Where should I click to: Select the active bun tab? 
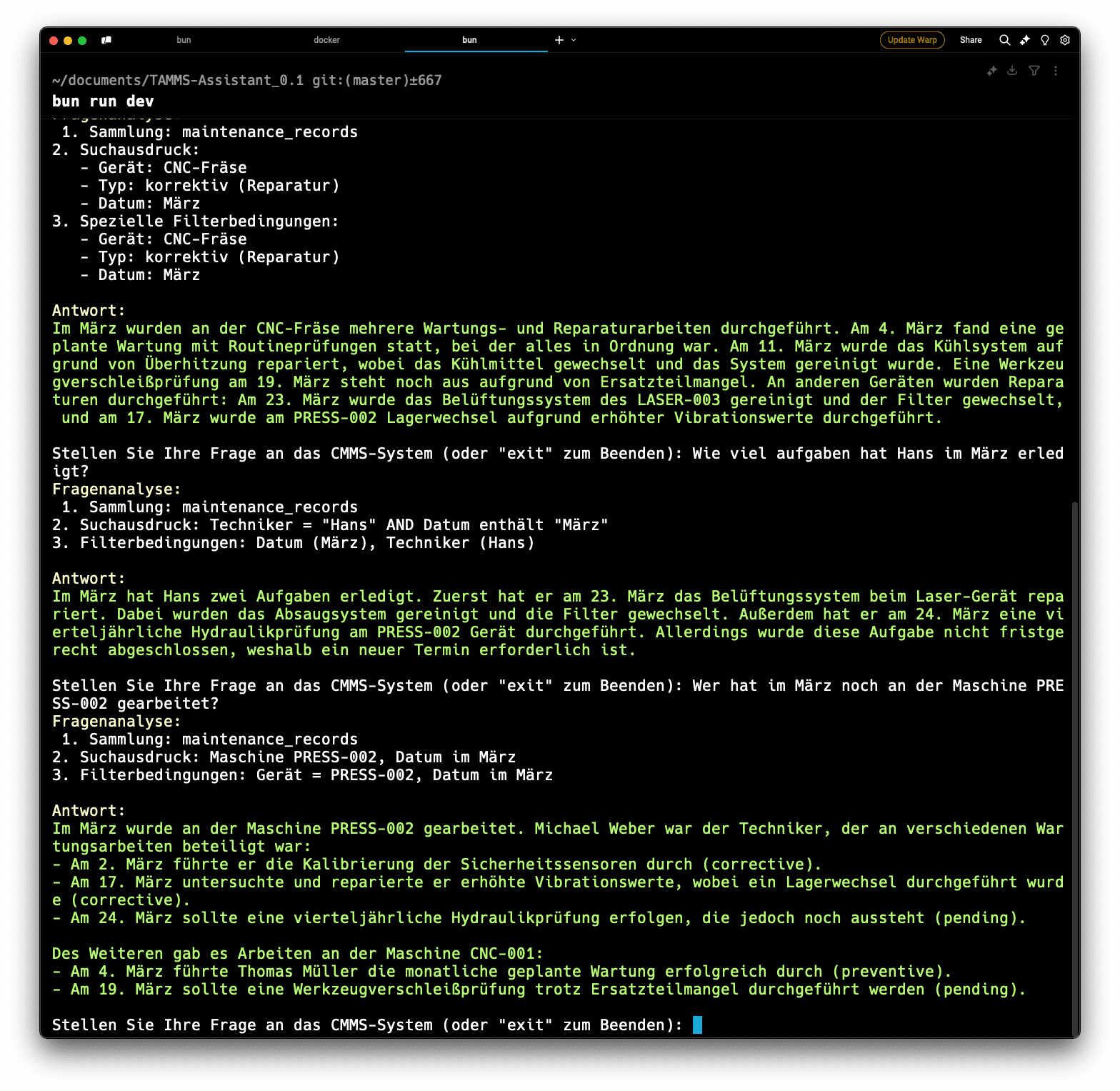[x=469, y=40]
